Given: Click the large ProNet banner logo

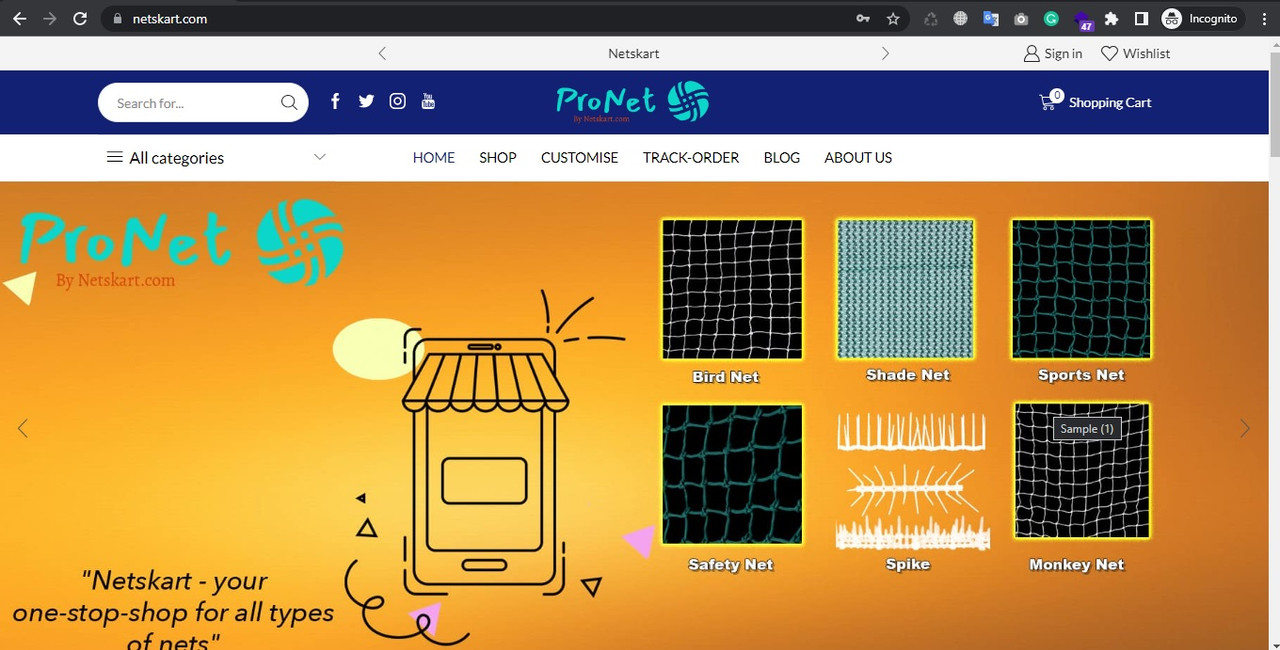Looking at the screenshot, I should click(x=180, y=245).
